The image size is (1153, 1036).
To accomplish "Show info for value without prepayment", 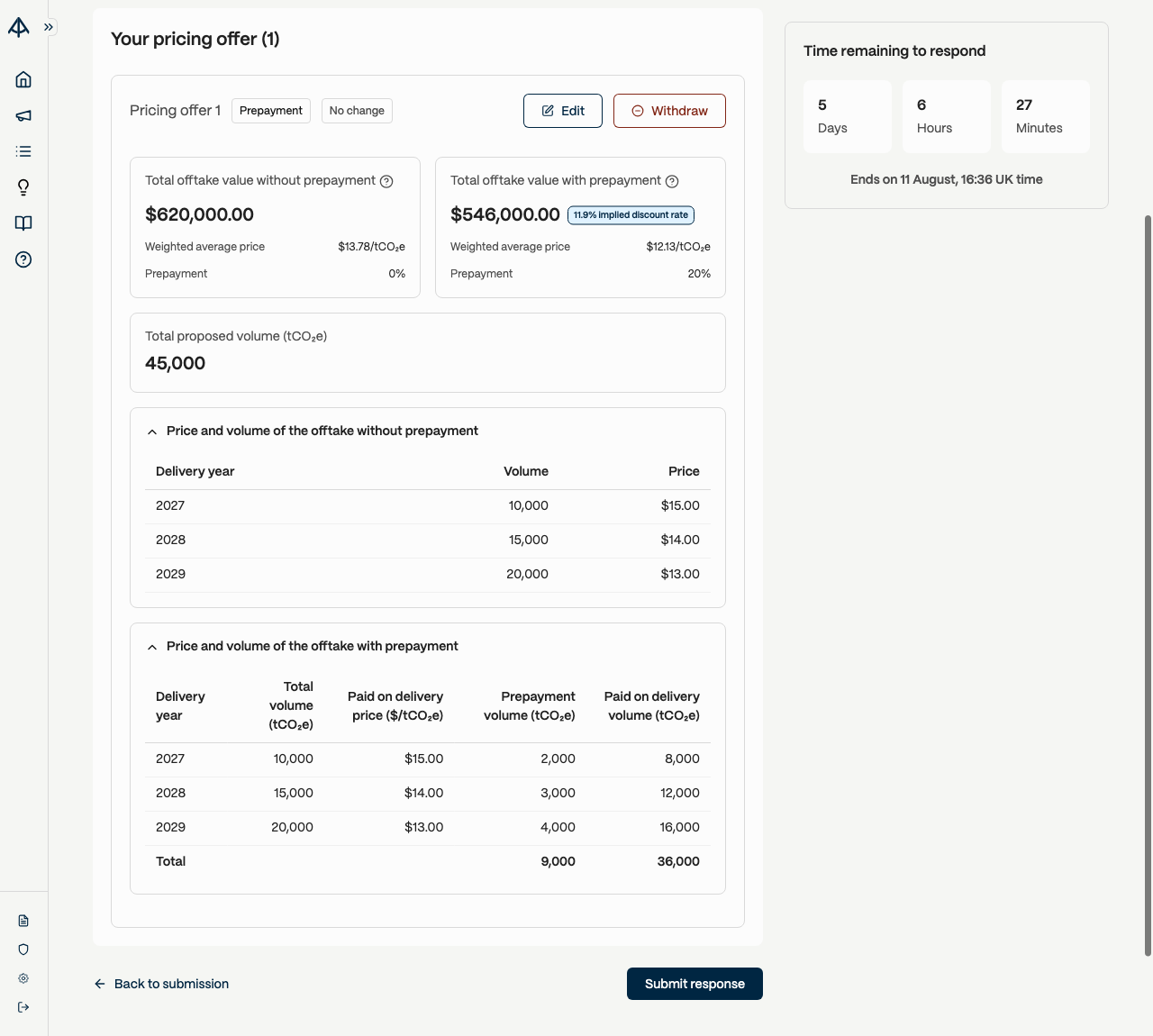I will [x=386, y=181].
